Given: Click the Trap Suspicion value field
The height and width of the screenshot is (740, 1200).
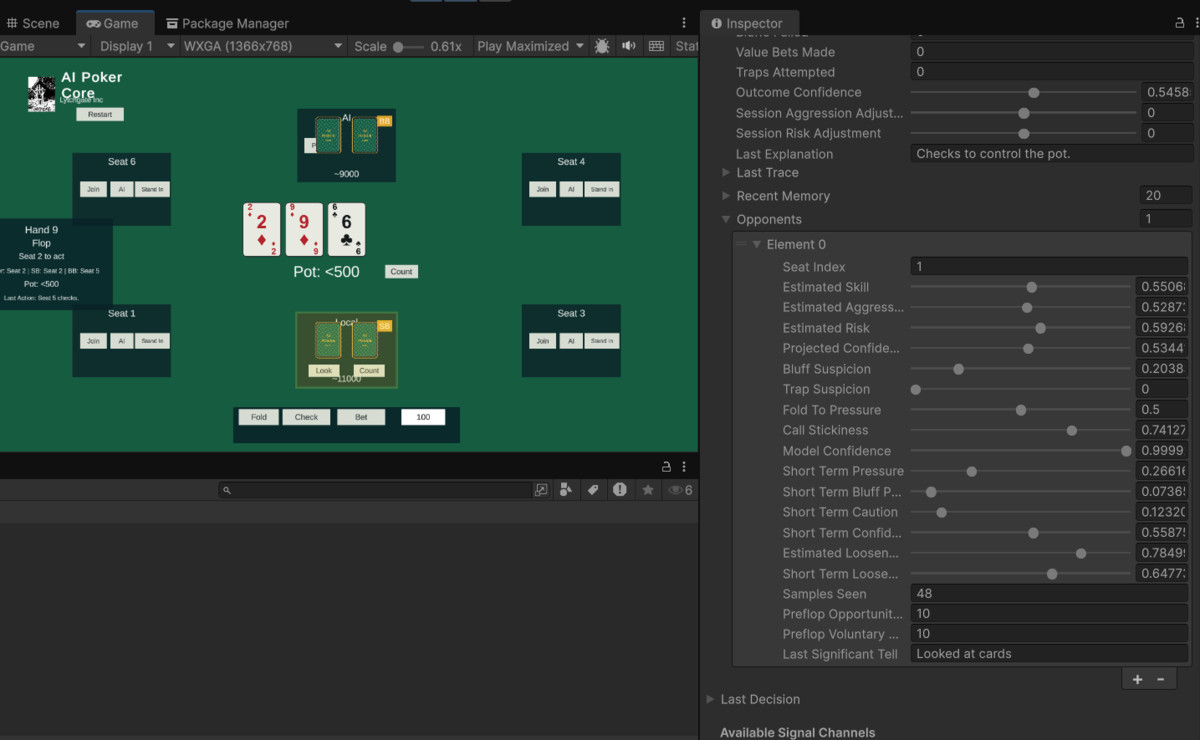Looking at the screenshot, I should pyautogui.click(x=1162, y=389).
